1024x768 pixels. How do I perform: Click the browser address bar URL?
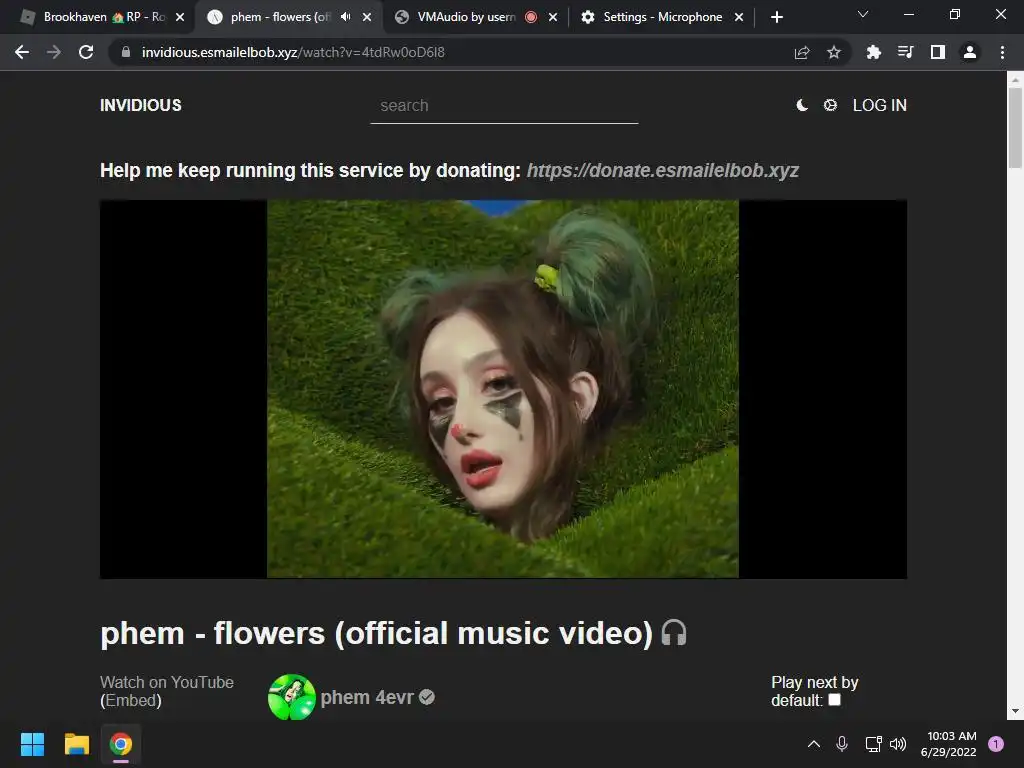tap(293, 52)
